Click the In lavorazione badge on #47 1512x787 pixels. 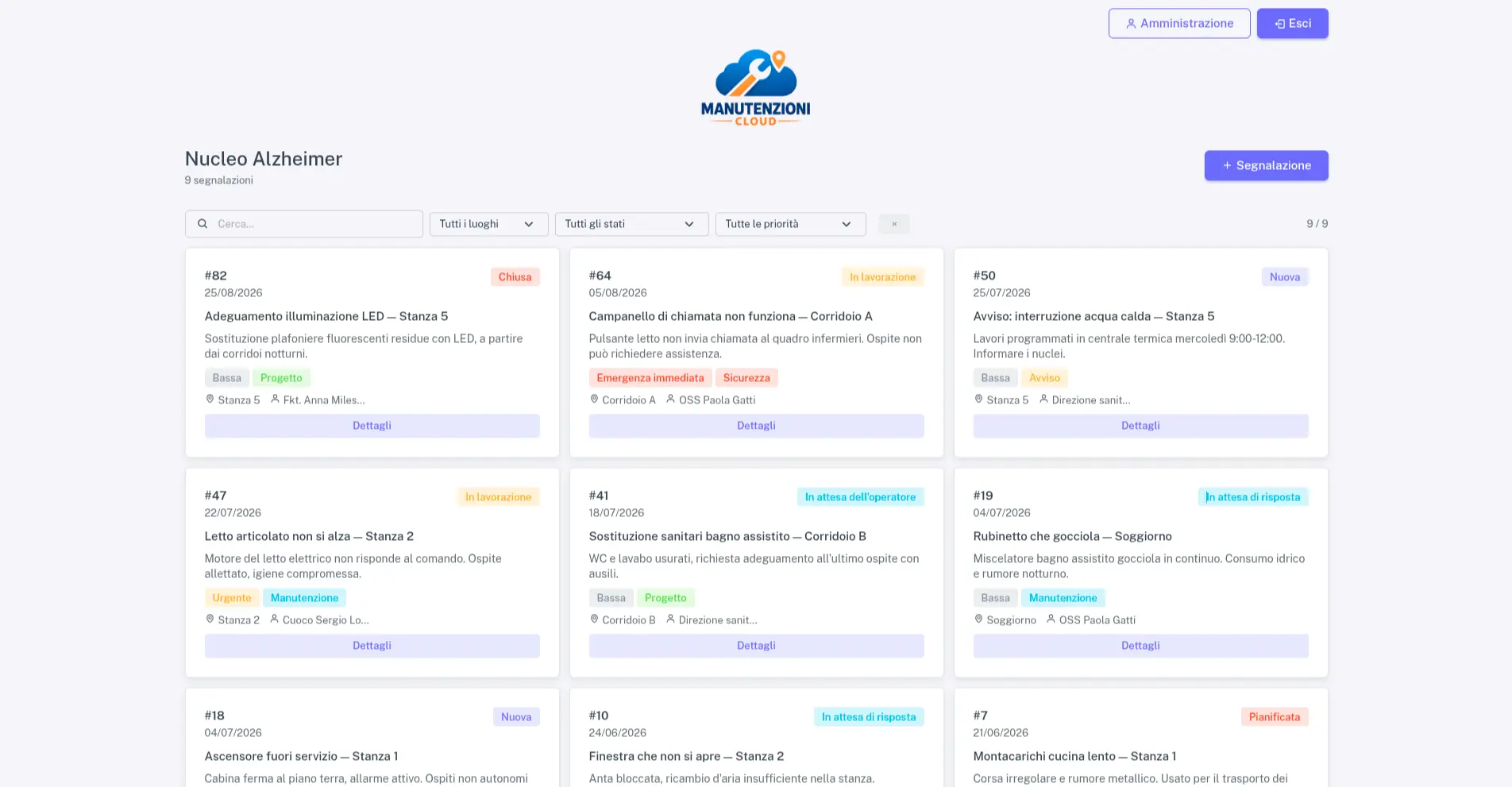[x=498, y=497]
